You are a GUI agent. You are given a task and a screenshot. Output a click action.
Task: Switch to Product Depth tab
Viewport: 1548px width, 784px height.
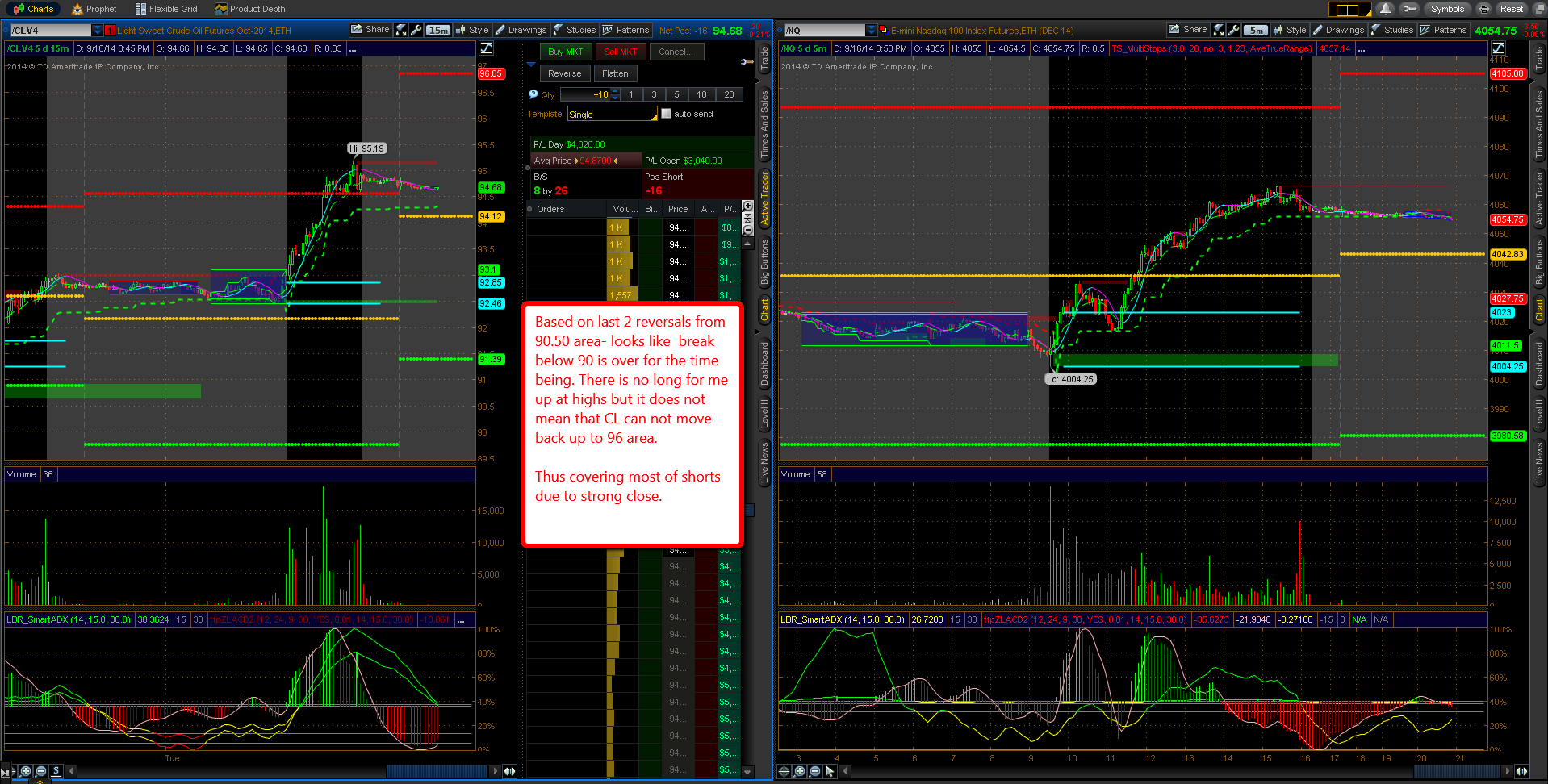coord(250,9)
